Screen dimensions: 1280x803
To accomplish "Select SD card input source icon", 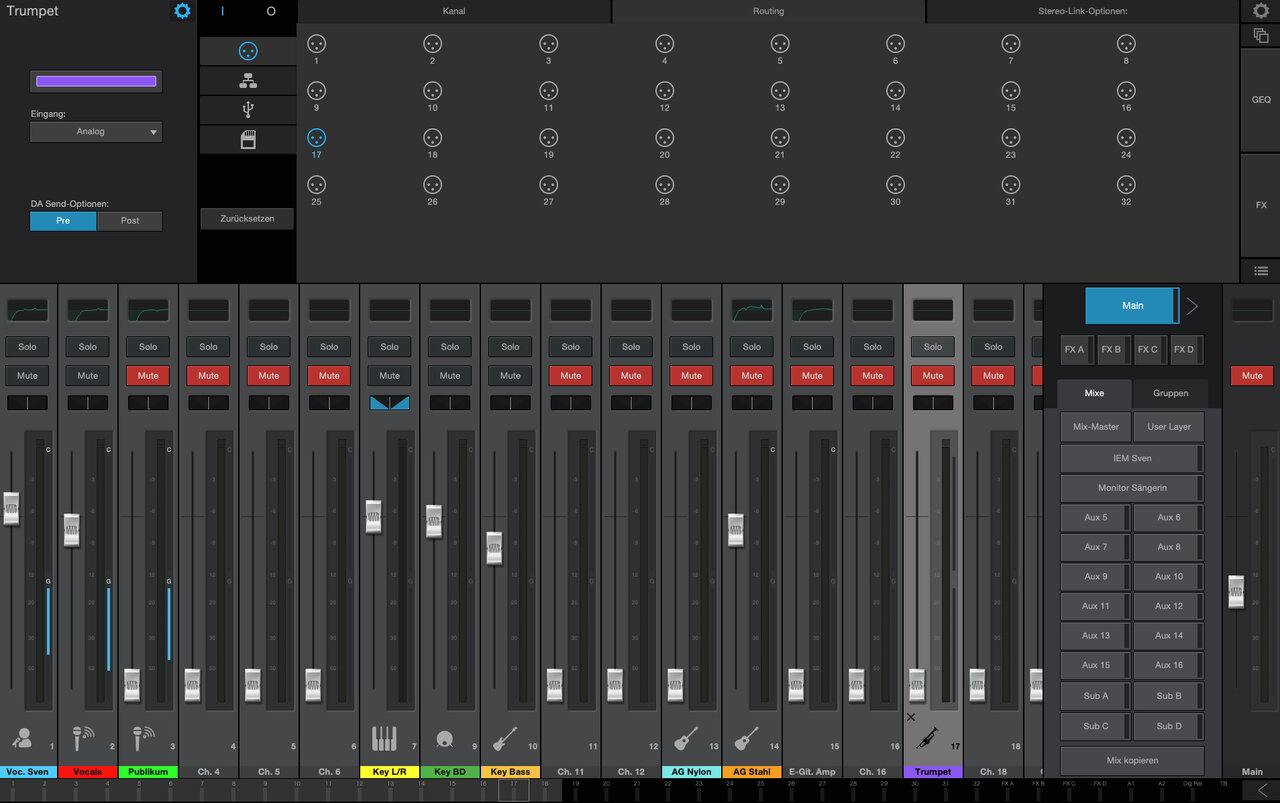I will pos(248,139).
